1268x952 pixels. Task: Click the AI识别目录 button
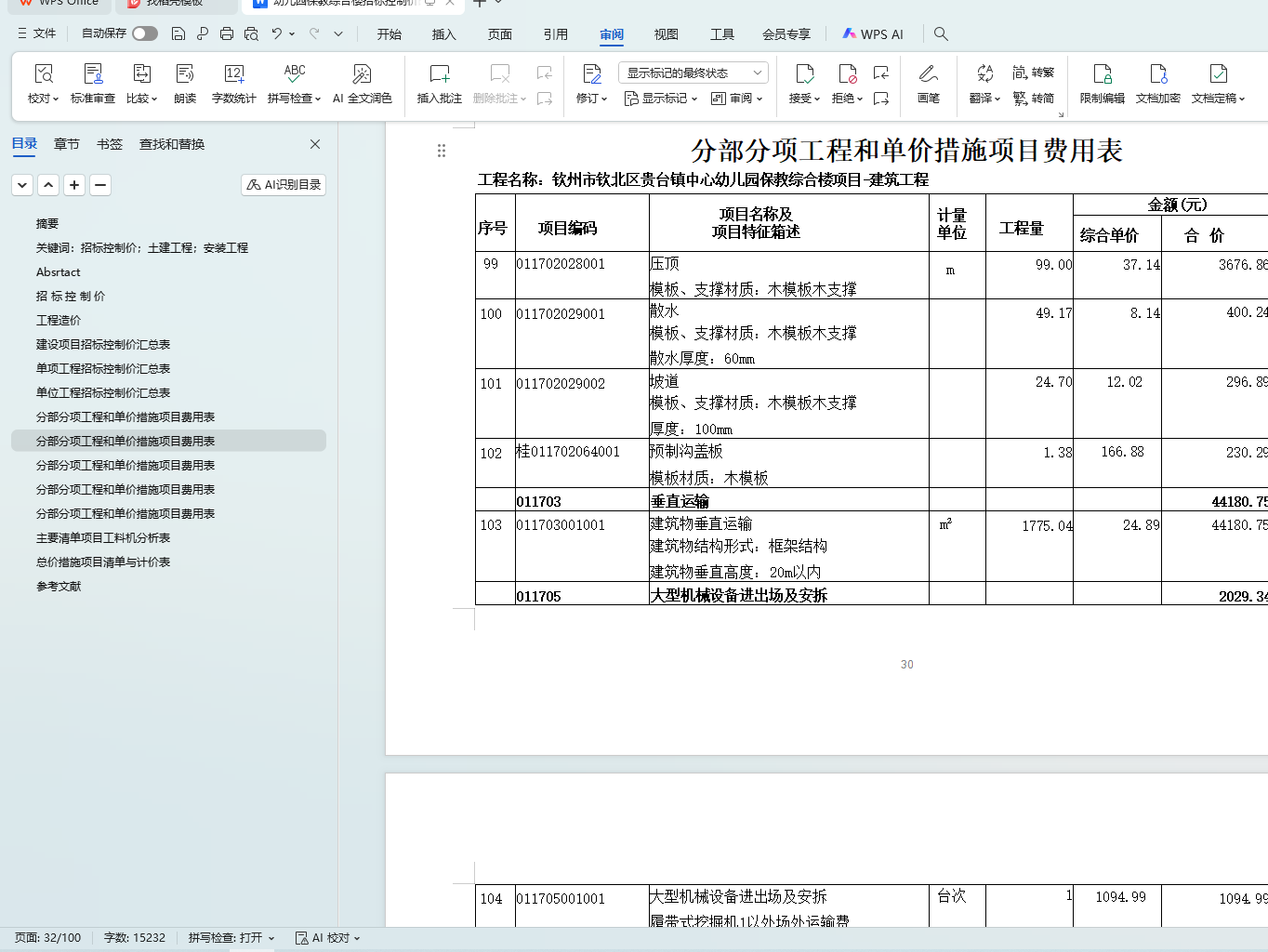click(x=284, y=185)
